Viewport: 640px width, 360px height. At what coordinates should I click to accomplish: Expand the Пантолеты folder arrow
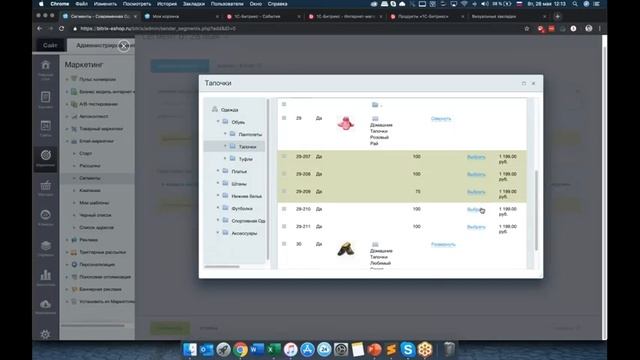coord(225,134)
